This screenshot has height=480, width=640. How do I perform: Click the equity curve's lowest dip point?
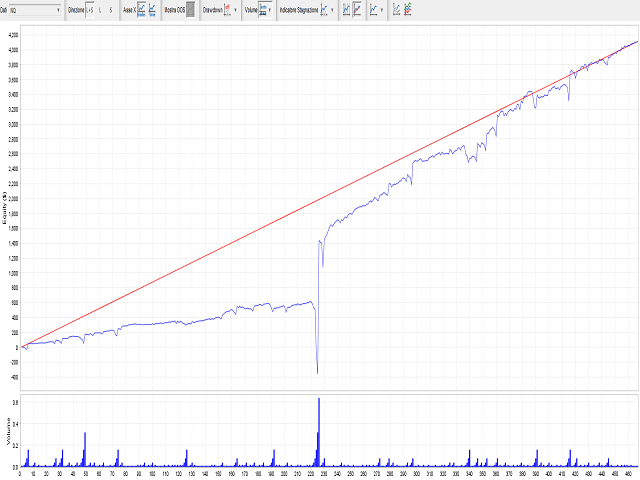click(x=317, y=373)
